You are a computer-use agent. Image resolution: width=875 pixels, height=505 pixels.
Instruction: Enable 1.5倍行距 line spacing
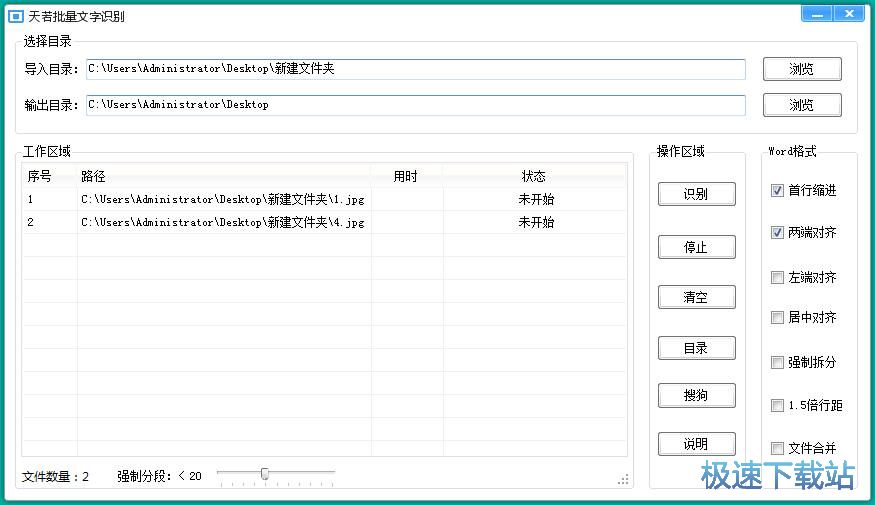tap(777, 406)
